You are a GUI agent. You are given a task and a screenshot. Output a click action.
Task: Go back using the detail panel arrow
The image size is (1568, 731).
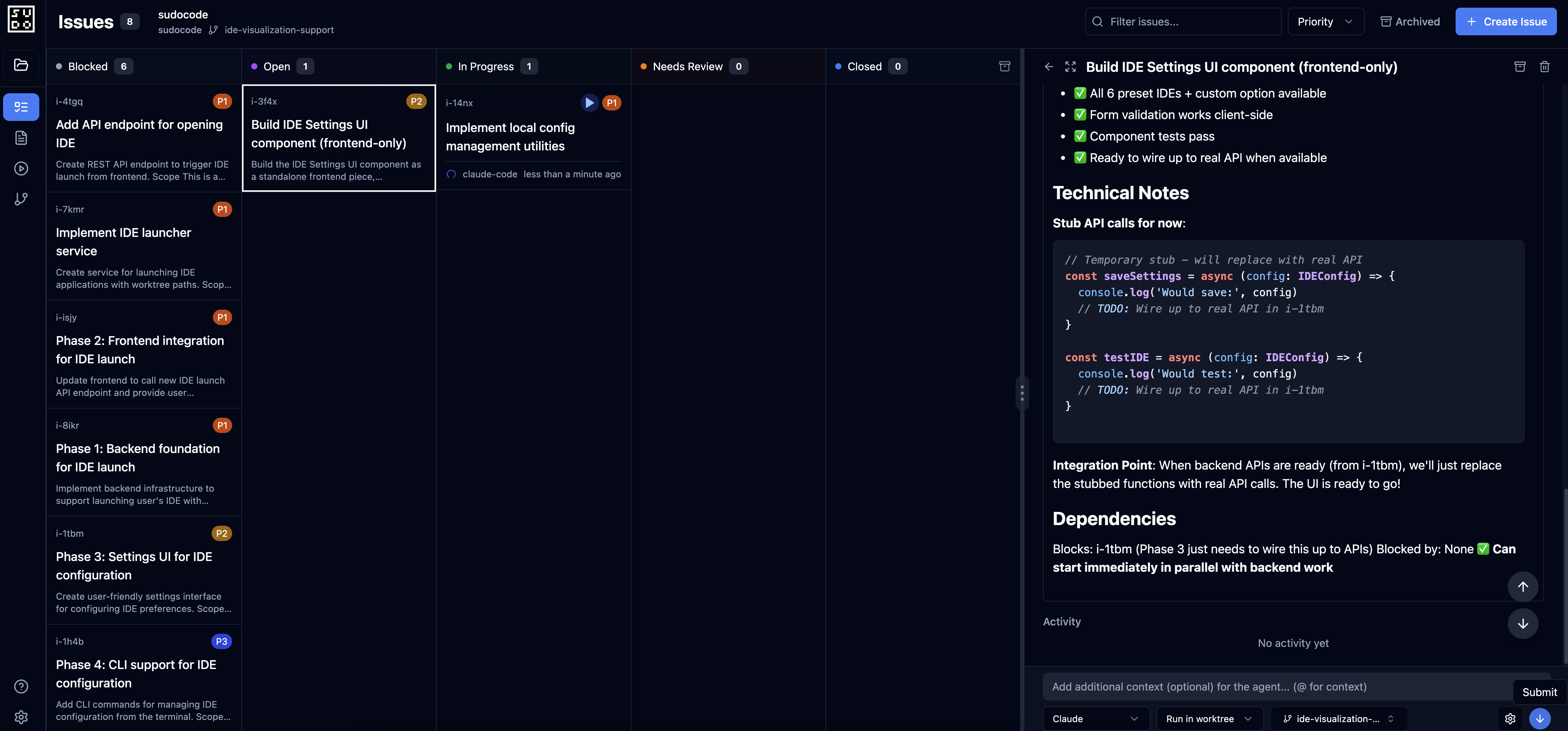pos(1048,67)
